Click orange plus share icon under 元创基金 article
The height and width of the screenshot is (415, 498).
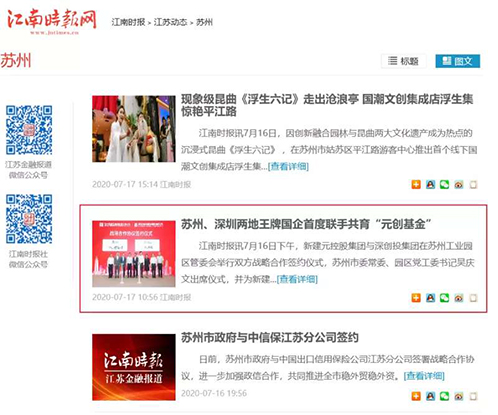pyautogui.click(x=416, y=298)
